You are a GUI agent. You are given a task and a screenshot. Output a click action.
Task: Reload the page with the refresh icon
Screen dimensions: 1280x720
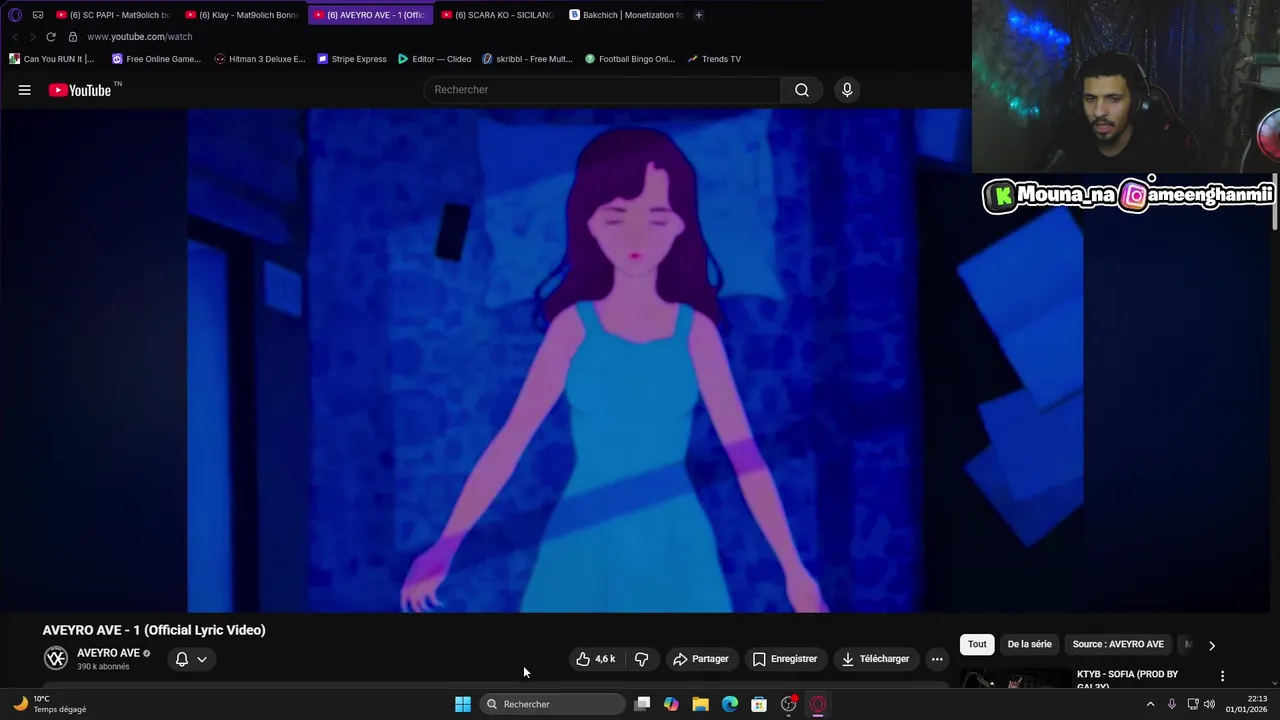51,37
